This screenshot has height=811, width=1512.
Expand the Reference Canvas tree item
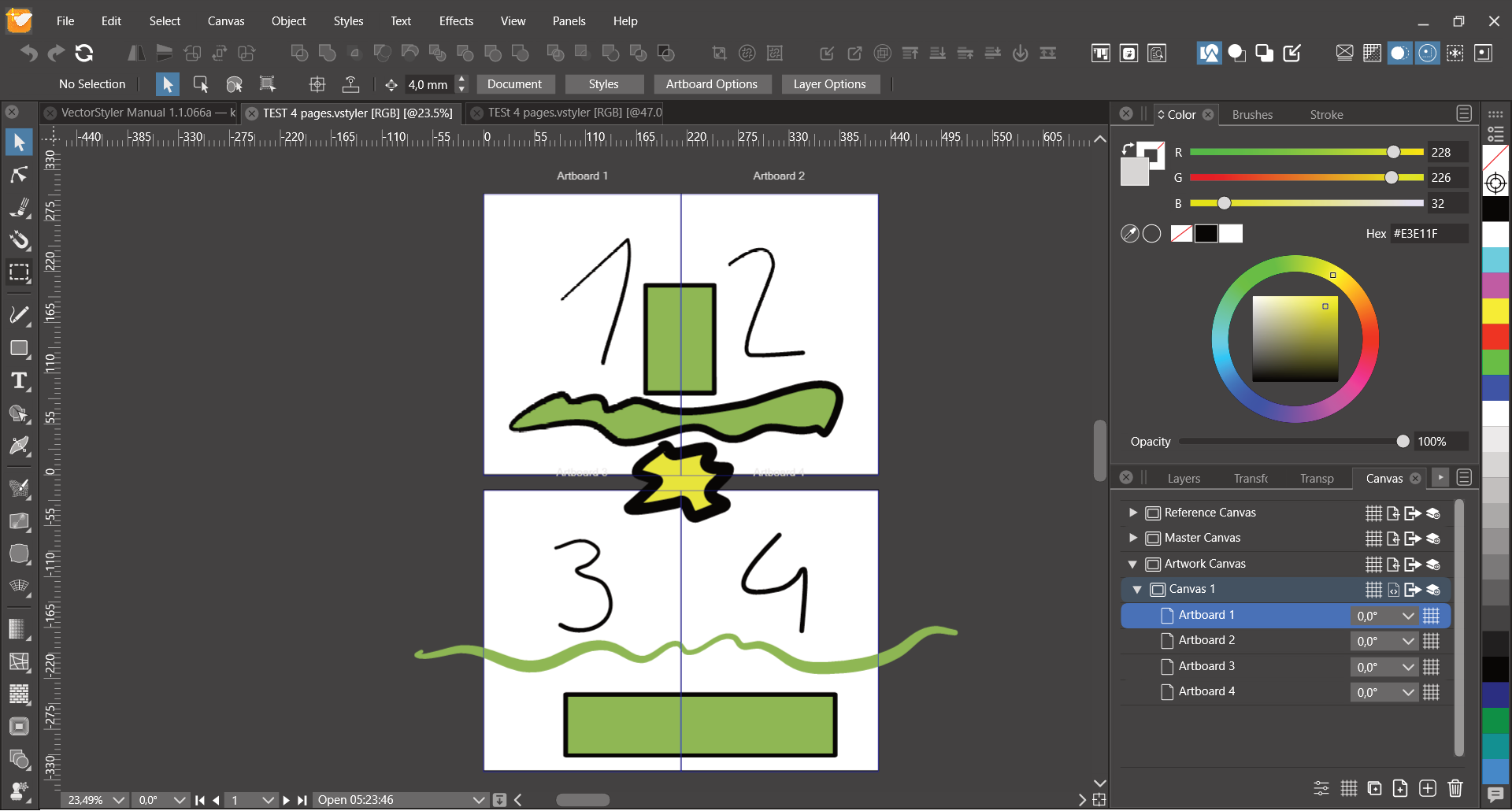1133,513
